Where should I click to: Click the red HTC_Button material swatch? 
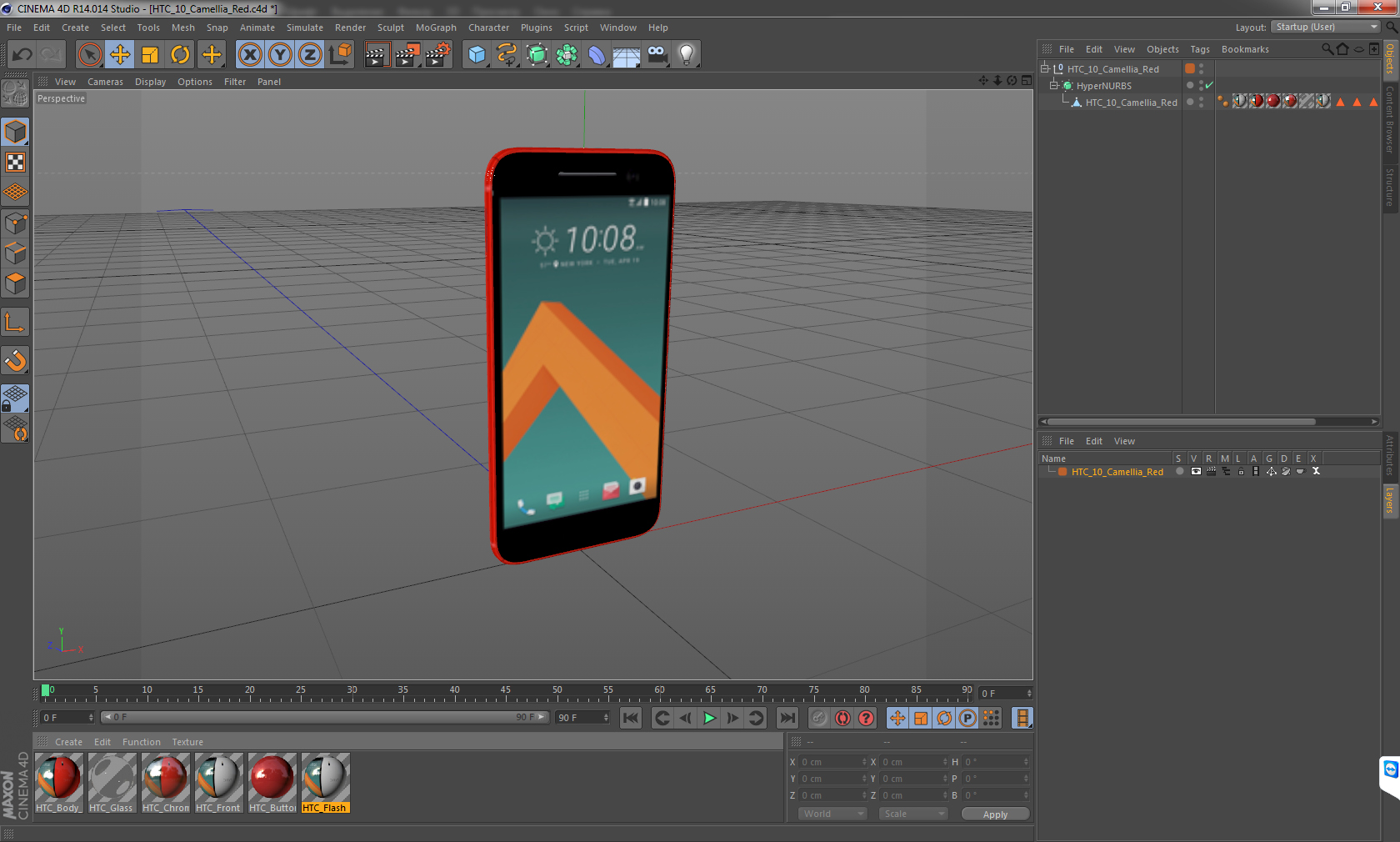272,777
